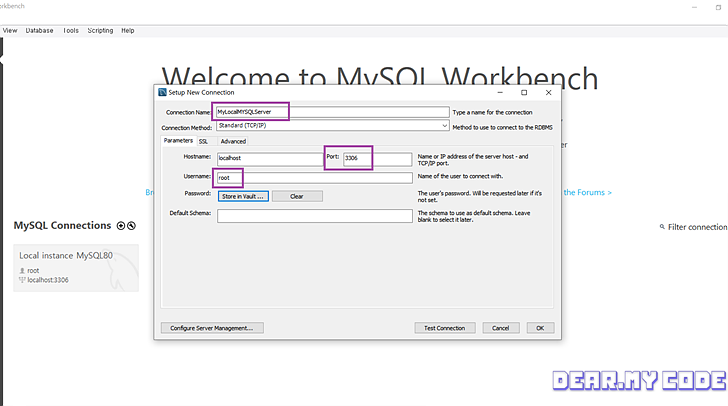Add a new MySQL connection with plus icon
This screenshot has width=728, height=406.
pos(121,226)
